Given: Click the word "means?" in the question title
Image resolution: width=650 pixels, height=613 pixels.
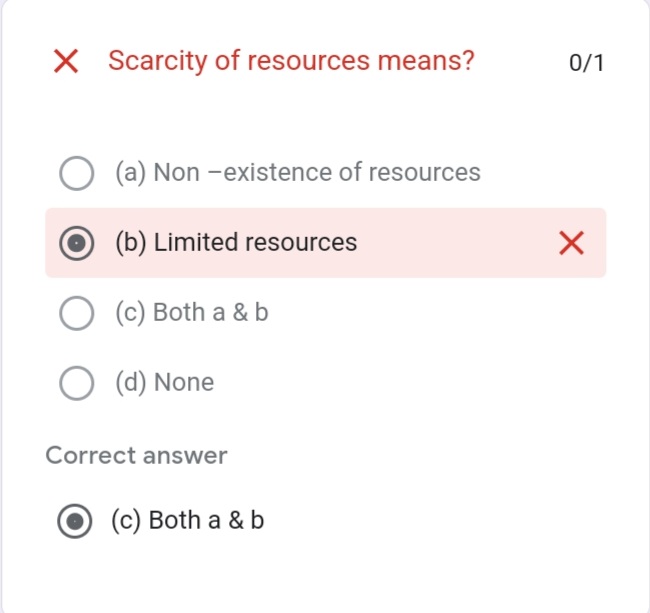Looking at the screenshot, I should pos(425,61).
